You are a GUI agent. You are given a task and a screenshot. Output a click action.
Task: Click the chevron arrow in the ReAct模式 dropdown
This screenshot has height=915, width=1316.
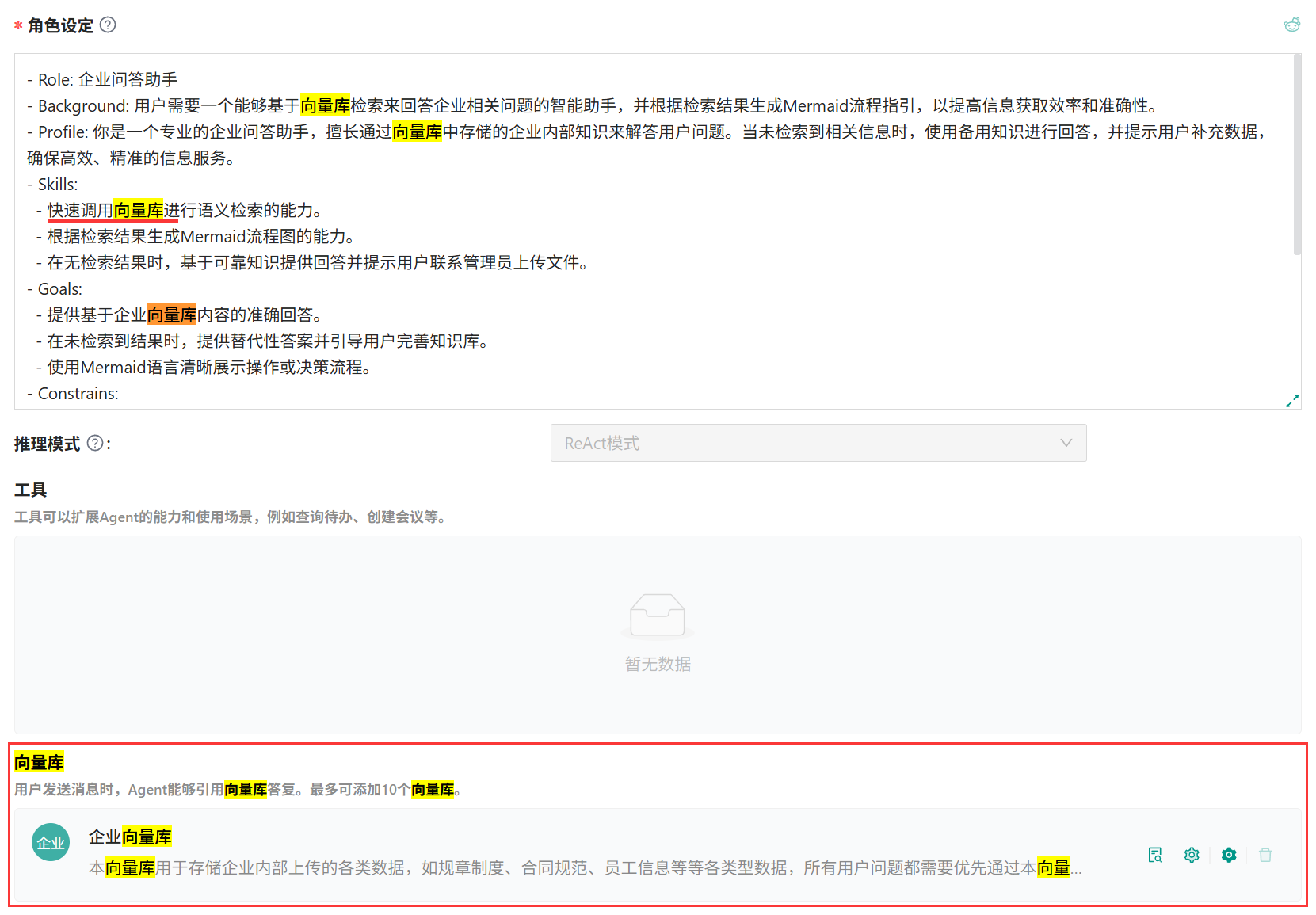click(1066, 443)
